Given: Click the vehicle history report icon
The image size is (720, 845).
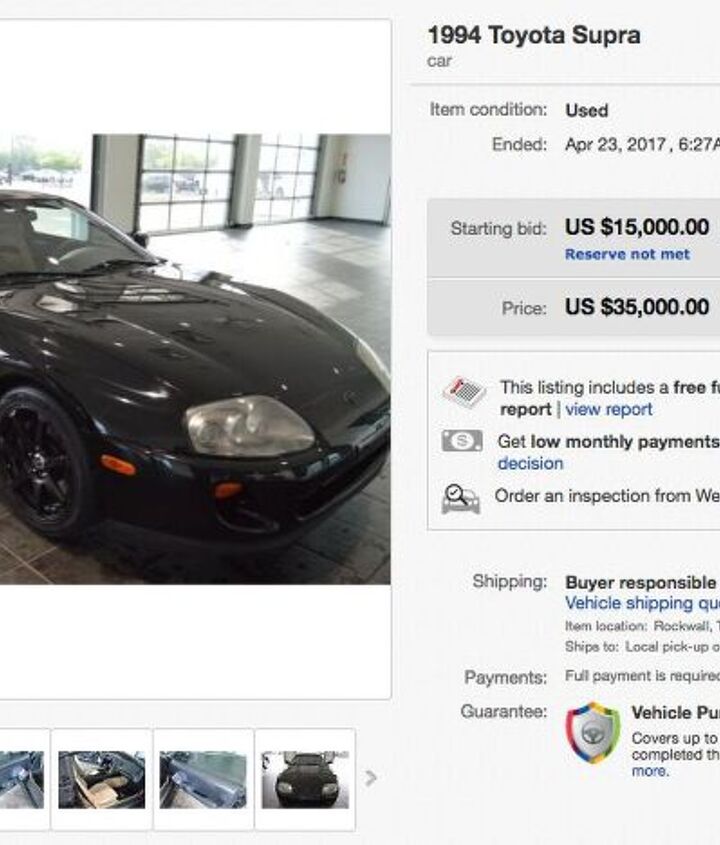Looking at the screenshot, I should 464,391.
